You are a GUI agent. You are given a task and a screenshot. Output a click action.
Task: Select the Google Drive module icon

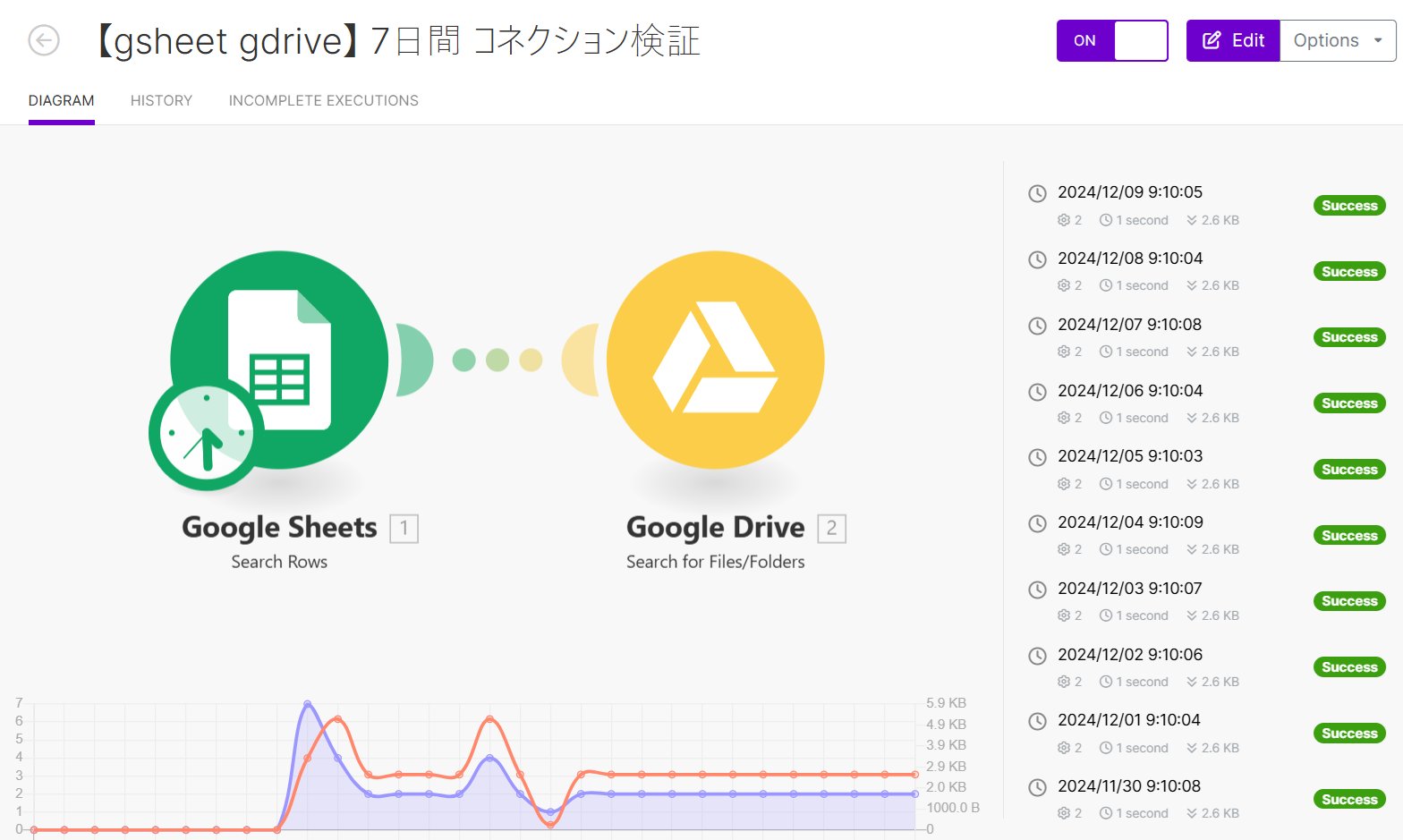[716, 360]
